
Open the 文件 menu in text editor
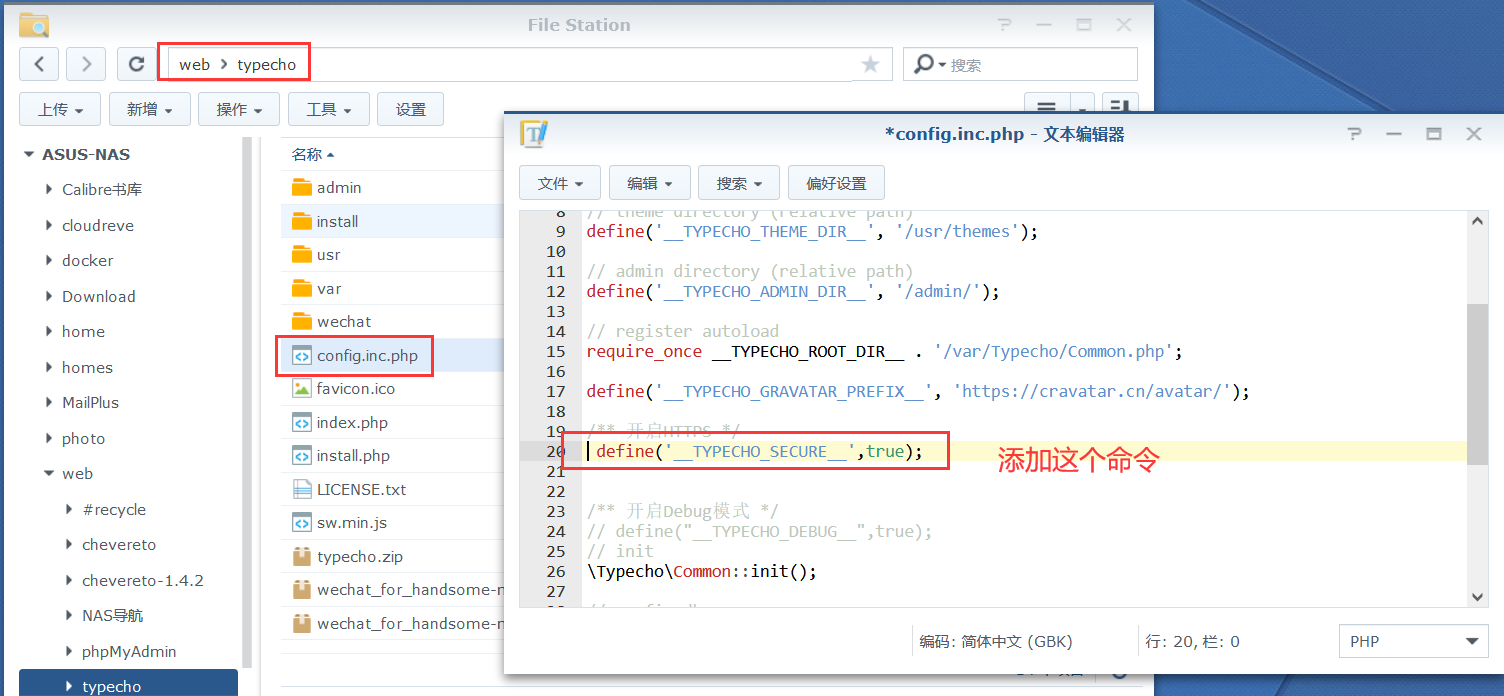pyautogui.click(x=559, y=184)
